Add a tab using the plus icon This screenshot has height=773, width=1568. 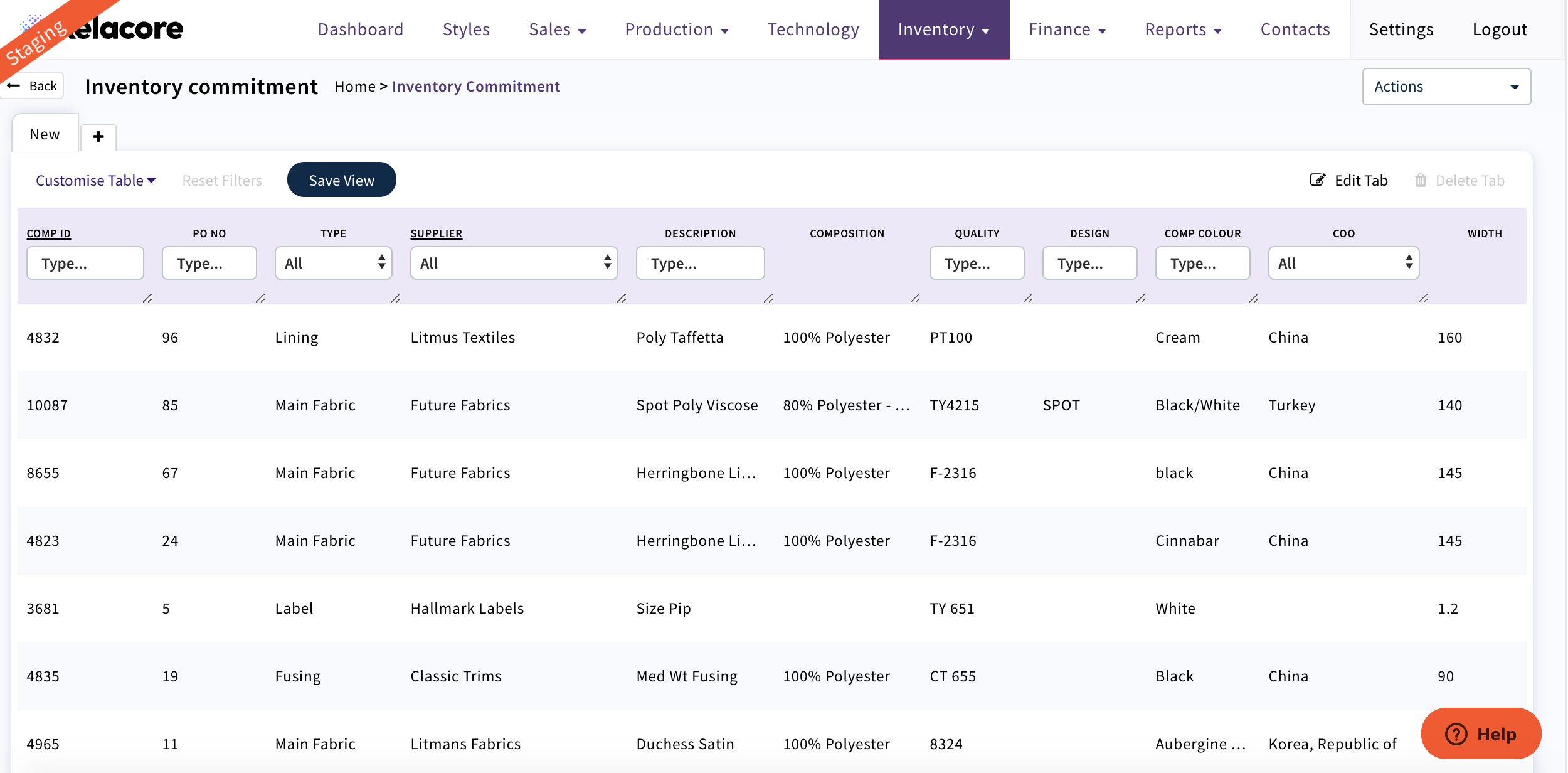(x=98, y=137)
